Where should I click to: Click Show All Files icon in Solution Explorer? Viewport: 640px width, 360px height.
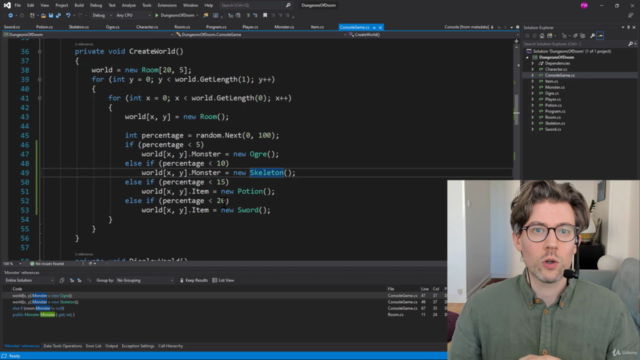[582, 36]
